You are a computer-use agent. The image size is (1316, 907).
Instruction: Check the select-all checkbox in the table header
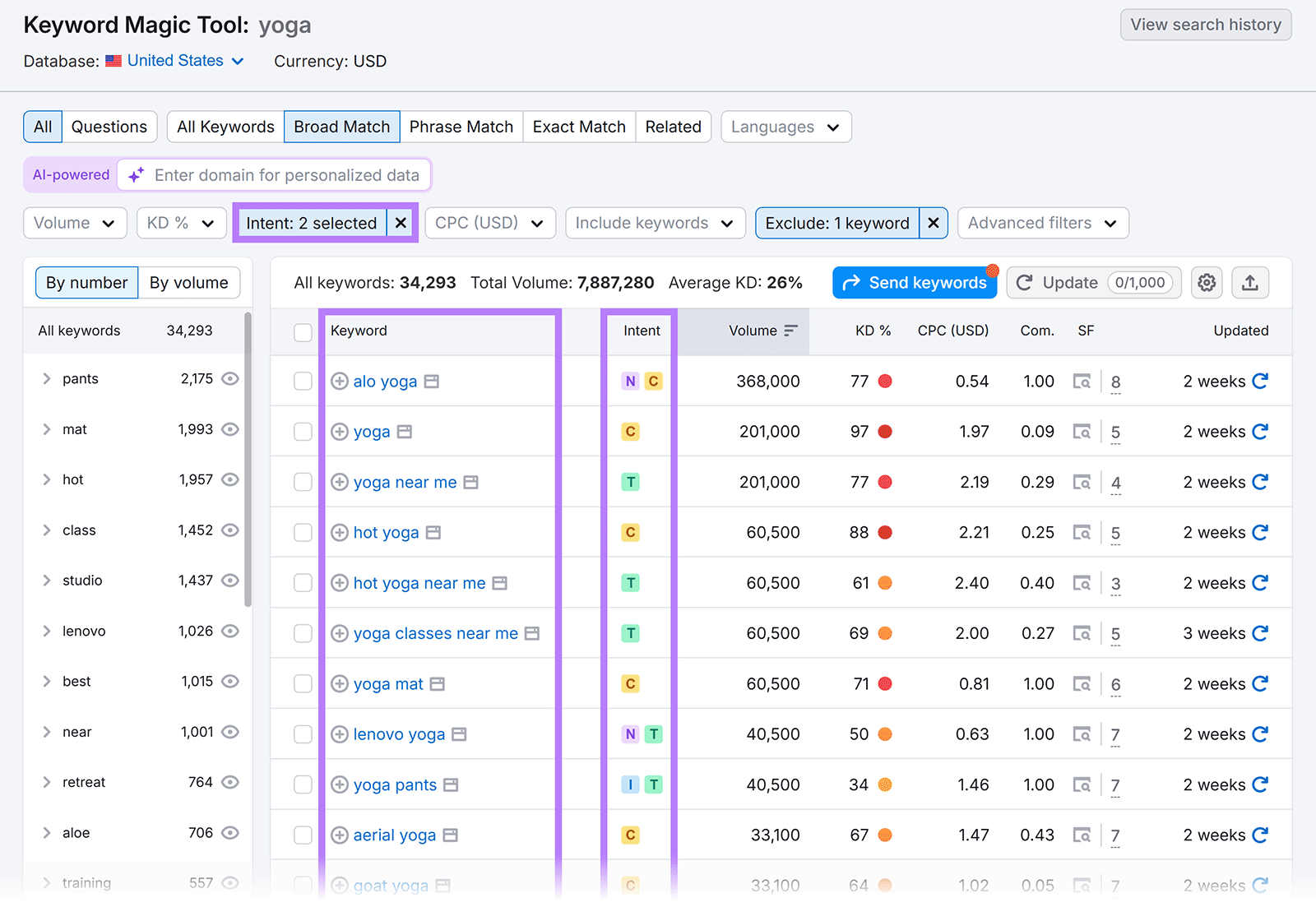(302, 331)
